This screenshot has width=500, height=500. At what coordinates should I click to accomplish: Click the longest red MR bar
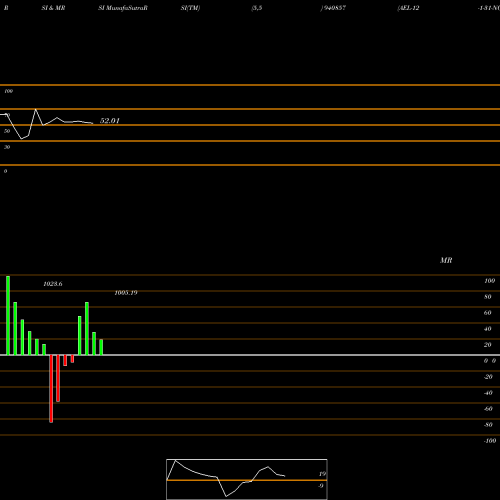tap(51, 389)
